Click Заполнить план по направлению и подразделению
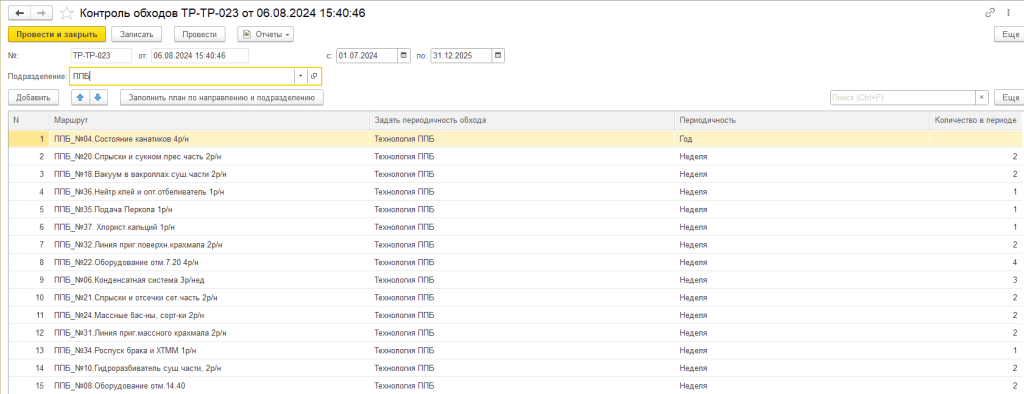Screen dimensions: 1024x394 (x=221, y=97)
